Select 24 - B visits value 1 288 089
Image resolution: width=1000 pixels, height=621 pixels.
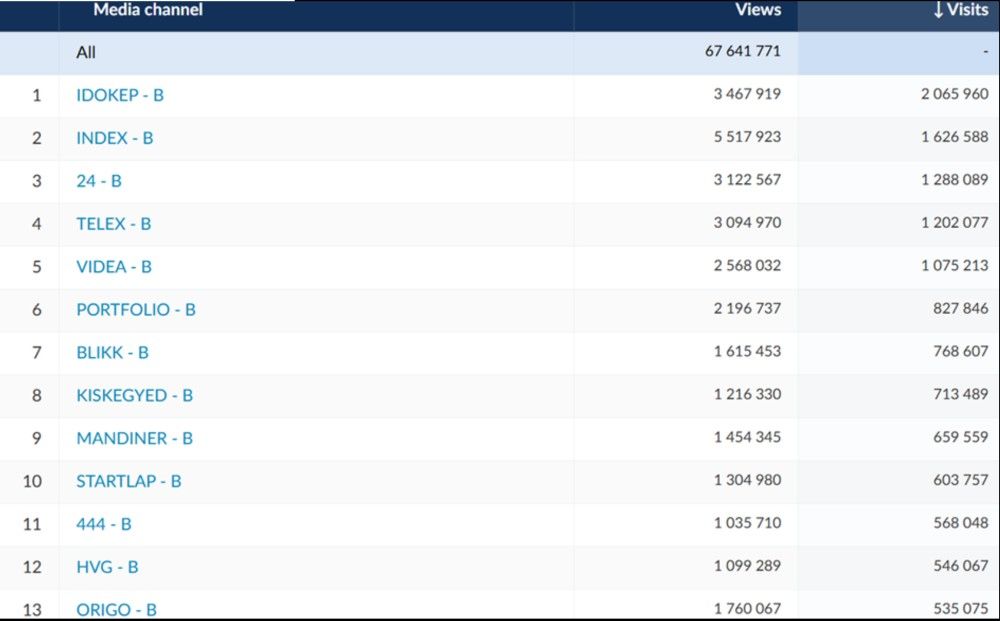954,180
